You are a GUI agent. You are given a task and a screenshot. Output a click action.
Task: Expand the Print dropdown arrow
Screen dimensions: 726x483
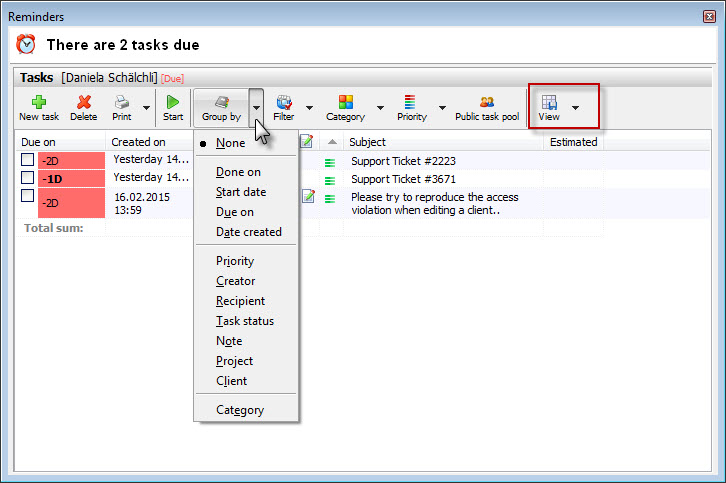(146, 108)
